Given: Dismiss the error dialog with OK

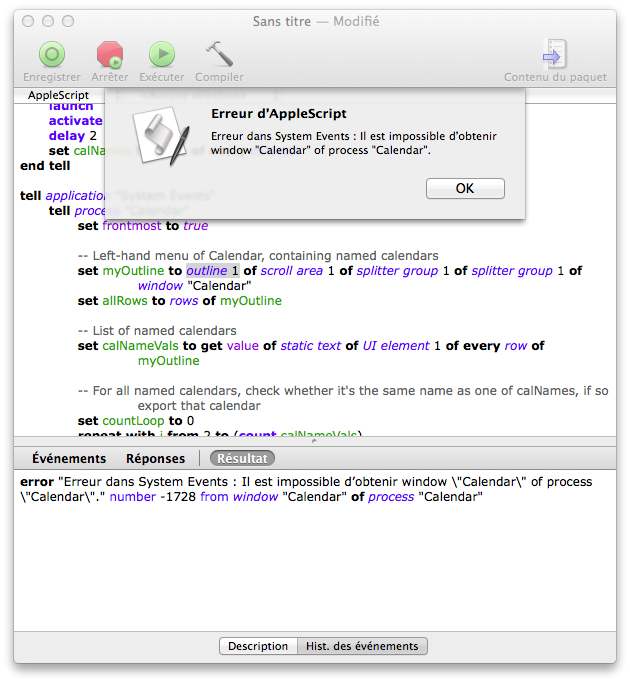Looking at the screenshot, I should 465,189.
